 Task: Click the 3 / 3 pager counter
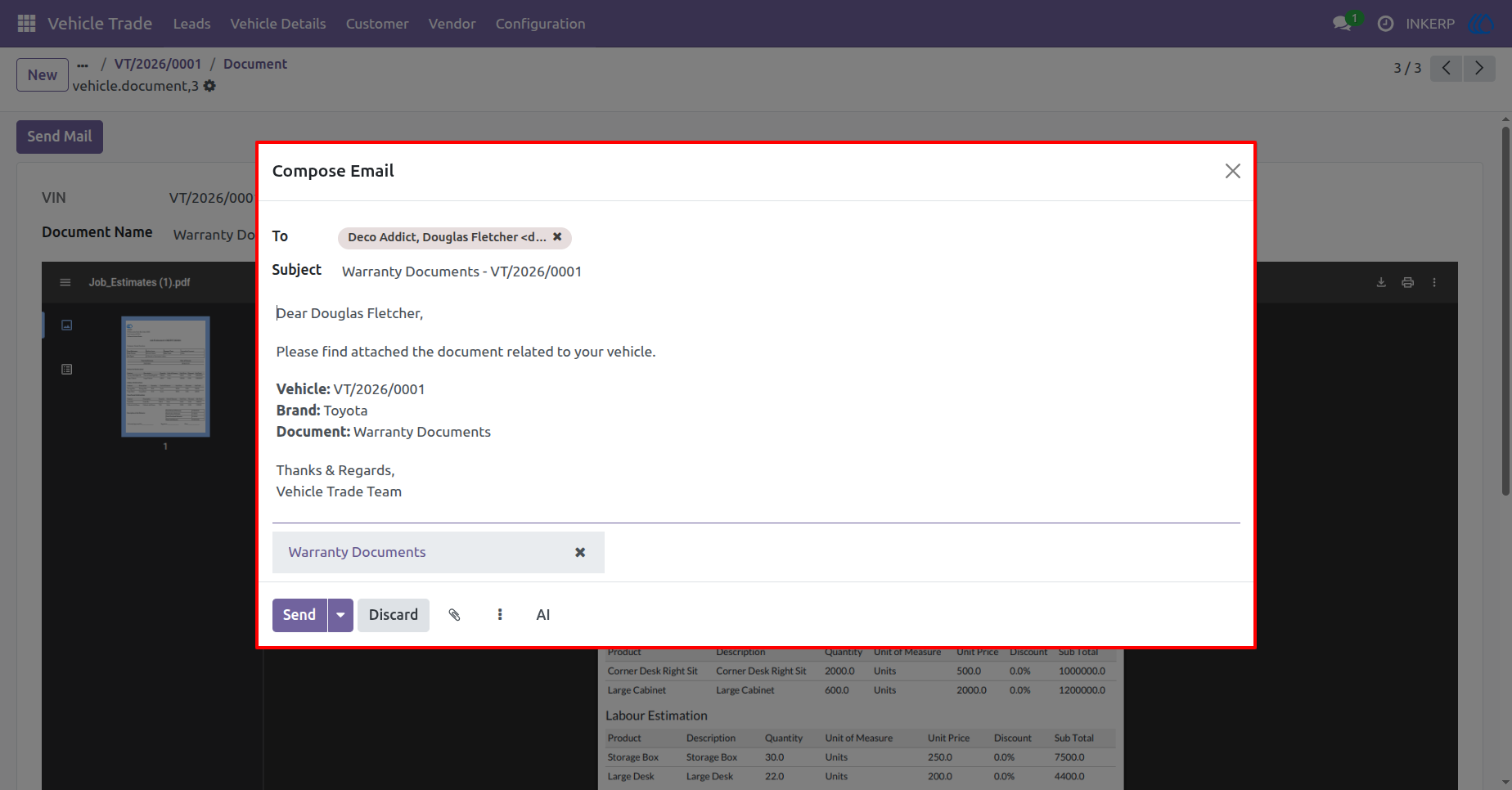click(x=1407, y=68)
